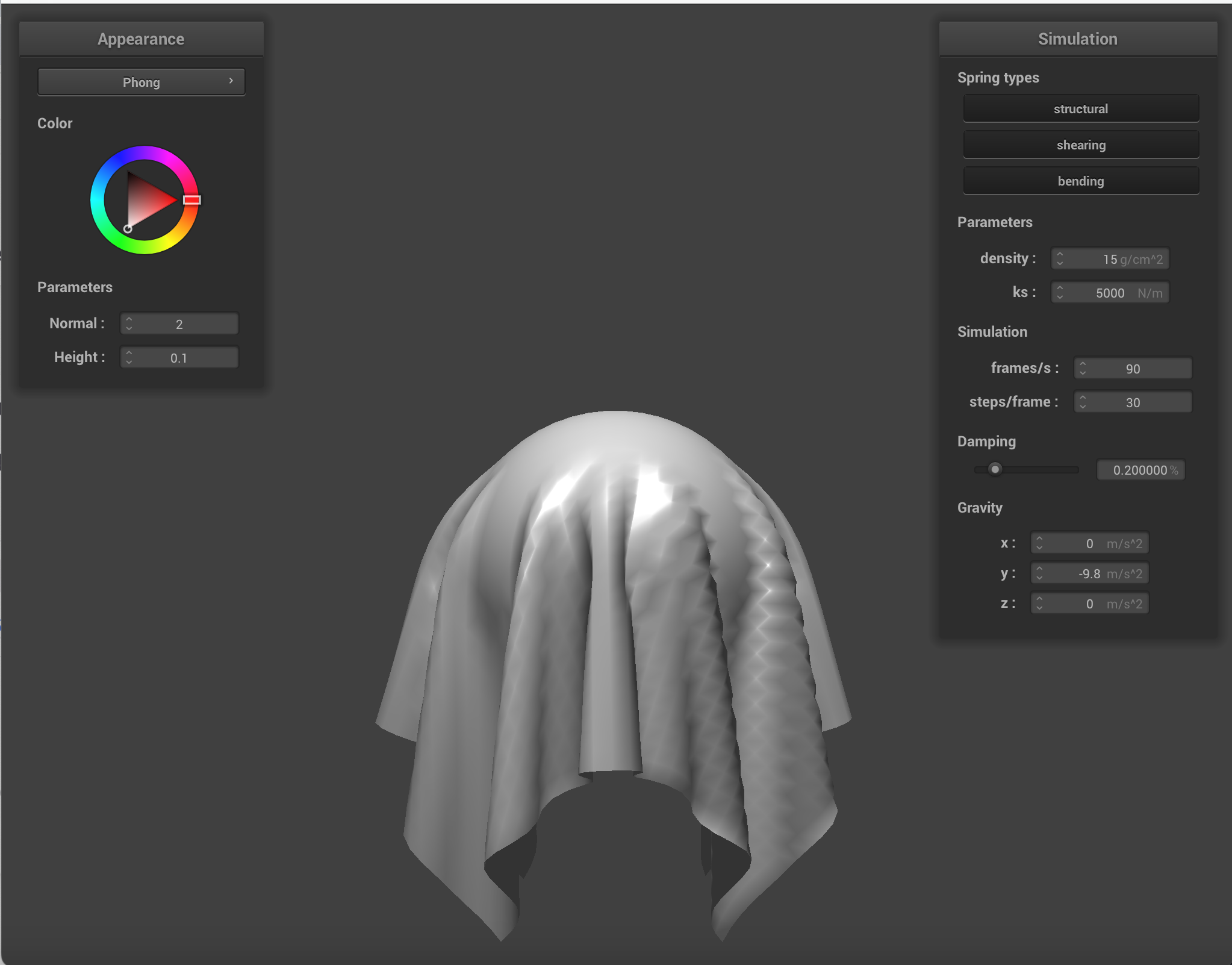Click the steps/frame value field
The image size is (1232, 965).
(1133, 402)
